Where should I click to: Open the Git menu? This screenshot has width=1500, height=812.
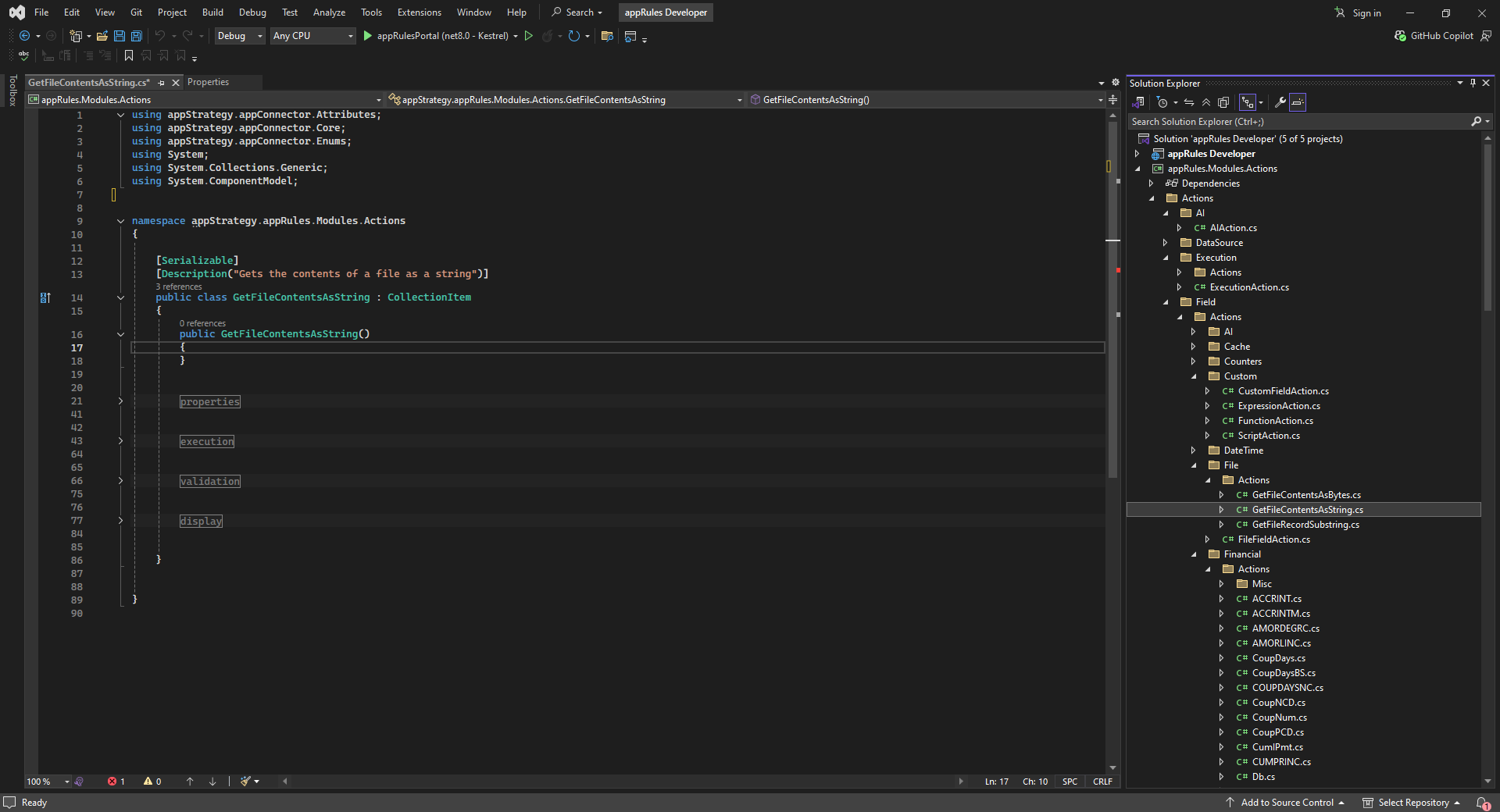(136, 12)
